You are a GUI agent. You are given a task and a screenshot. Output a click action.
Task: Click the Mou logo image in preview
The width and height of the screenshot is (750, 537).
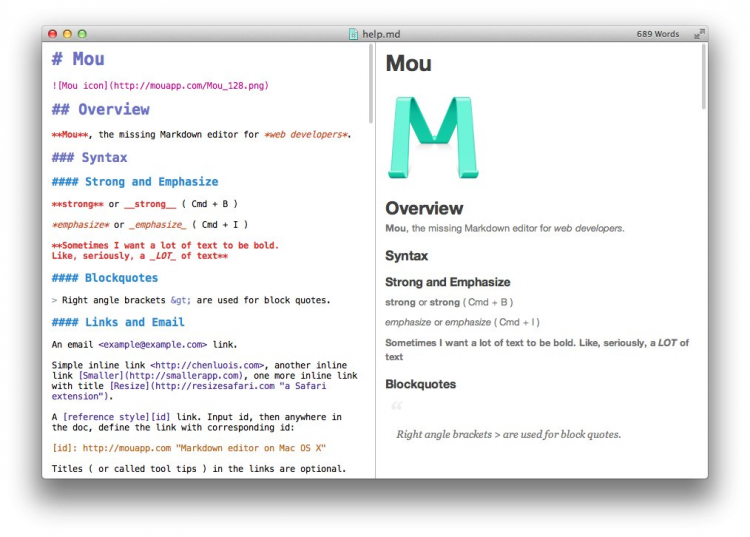(x=433, y=138)
